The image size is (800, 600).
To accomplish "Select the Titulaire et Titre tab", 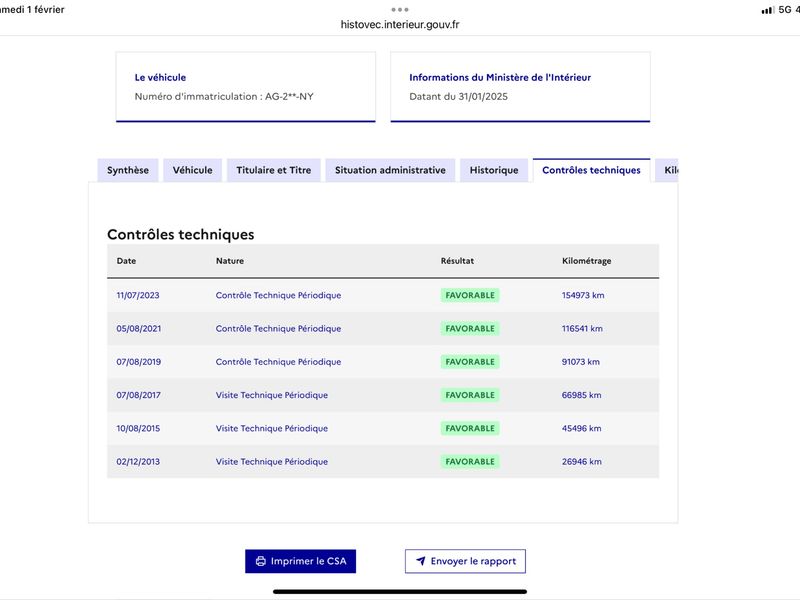I will [x=273, y=170].
